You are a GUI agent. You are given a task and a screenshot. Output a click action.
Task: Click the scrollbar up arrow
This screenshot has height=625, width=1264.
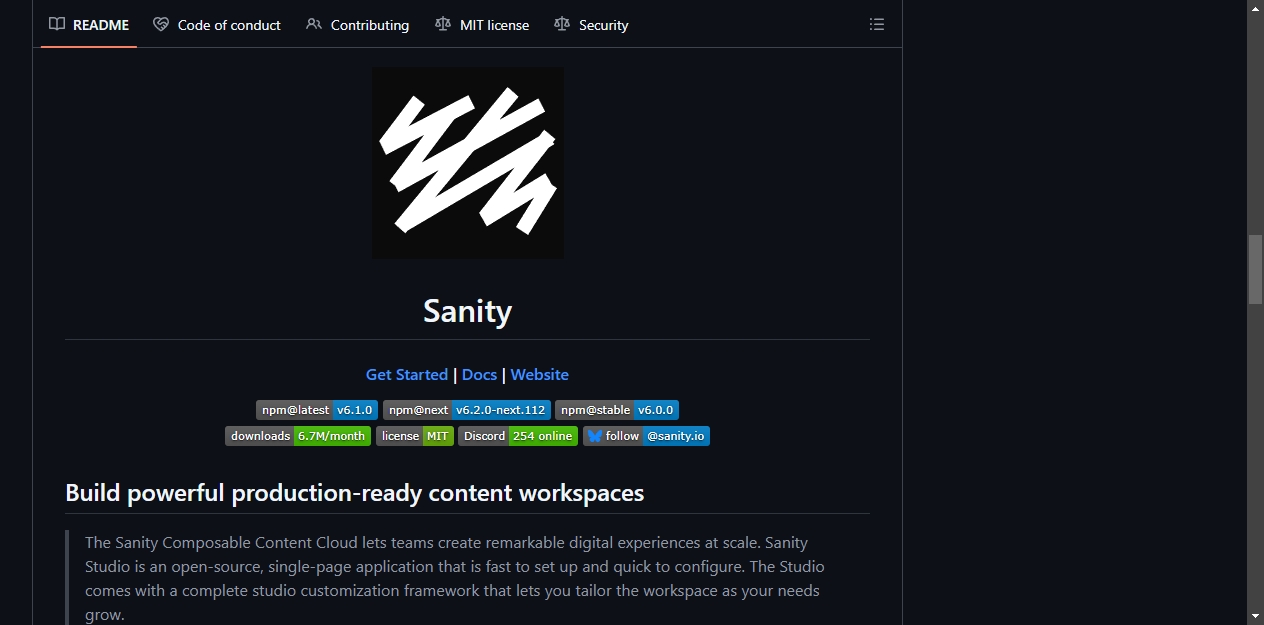pos(1255,8)
